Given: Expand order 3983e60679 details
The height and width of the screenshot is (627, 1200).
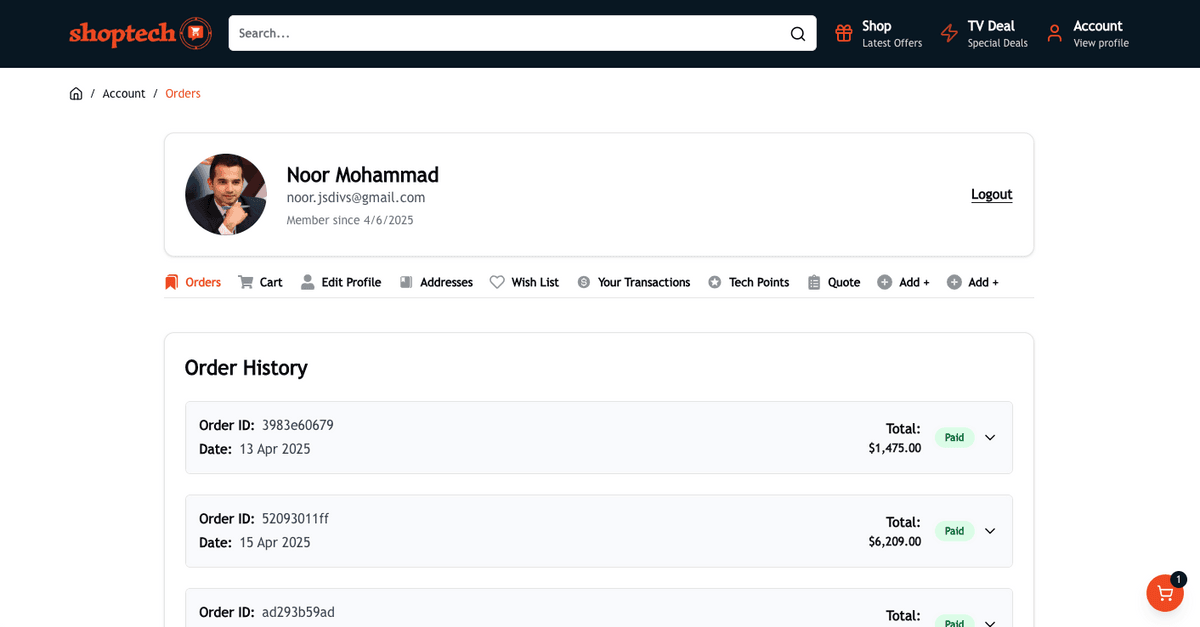Looking at the screenshot, I should [x=990, y=438].
